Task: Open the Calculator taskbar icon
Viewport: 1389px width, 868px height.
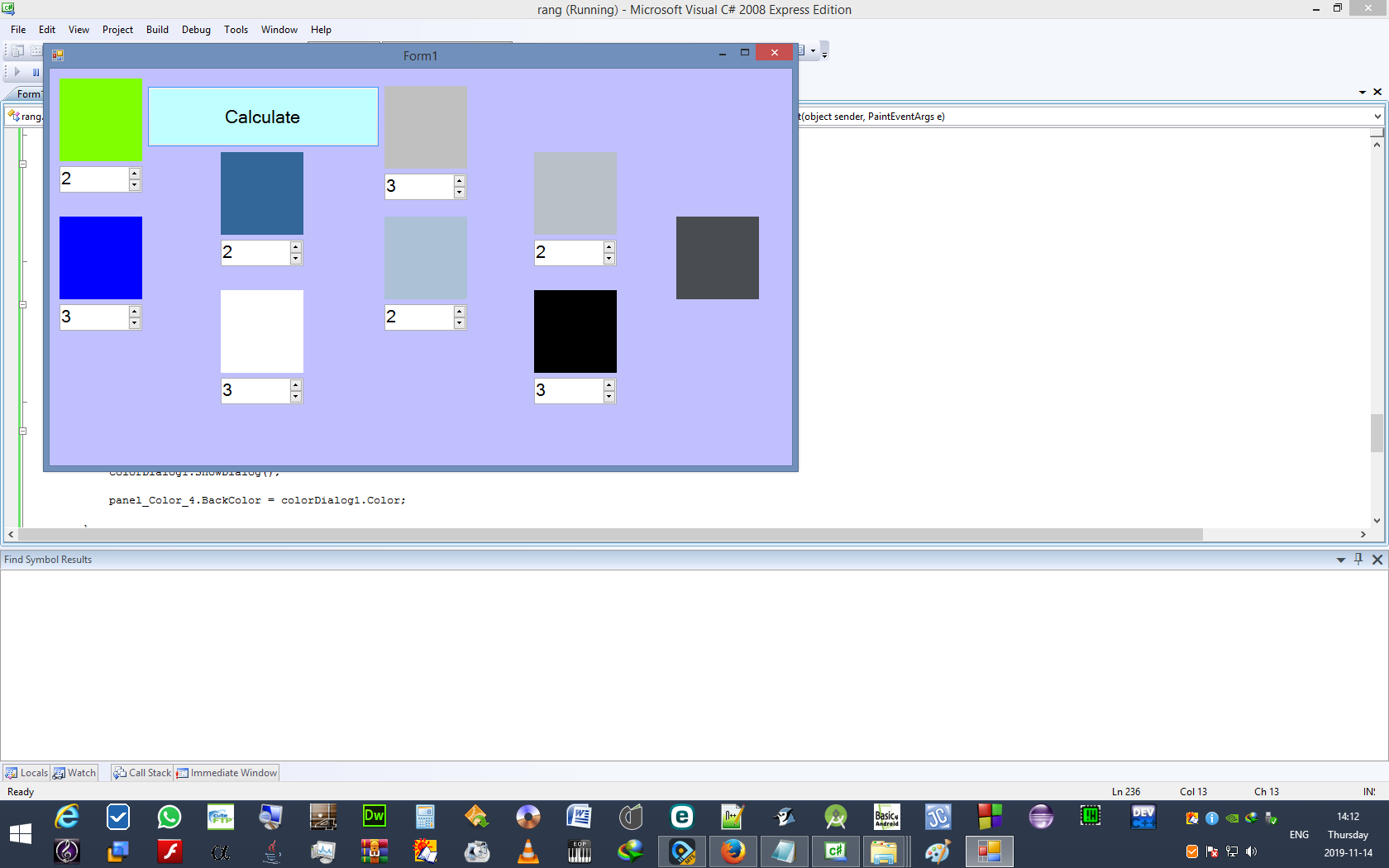Action: click(425, 817)
